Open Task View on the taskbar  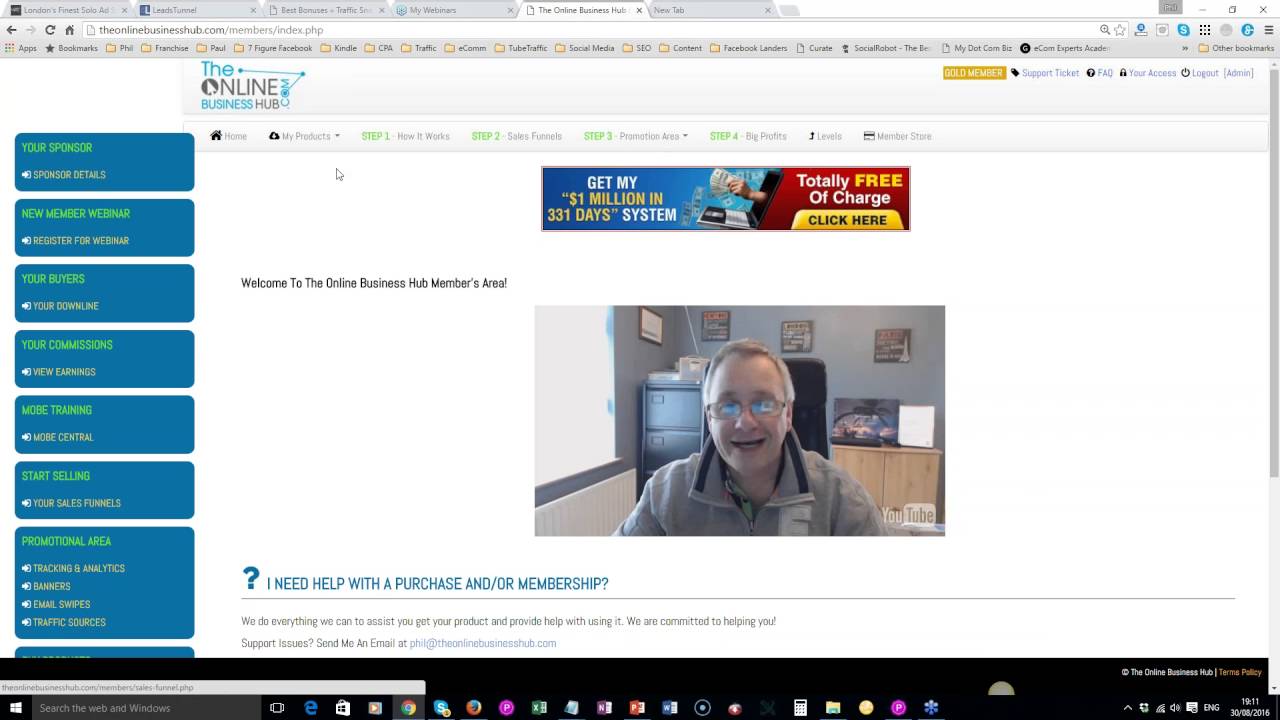[x=277, y=708]
